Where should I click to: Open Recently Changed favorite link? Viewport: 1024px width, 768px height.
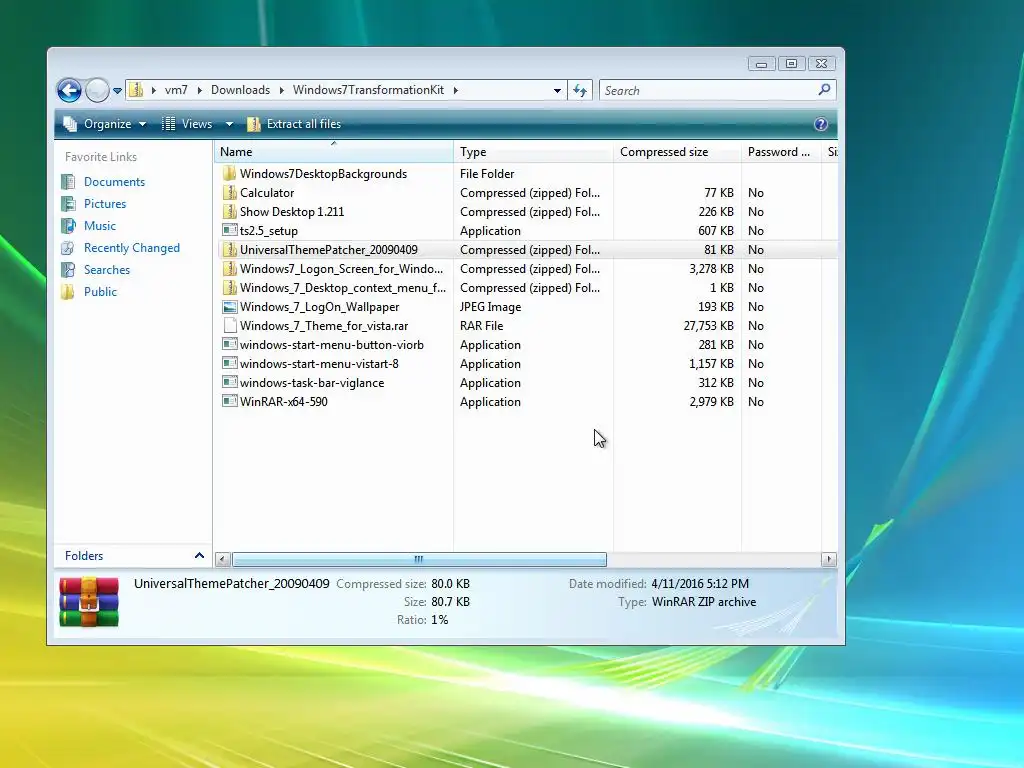[x=131, y=248]
